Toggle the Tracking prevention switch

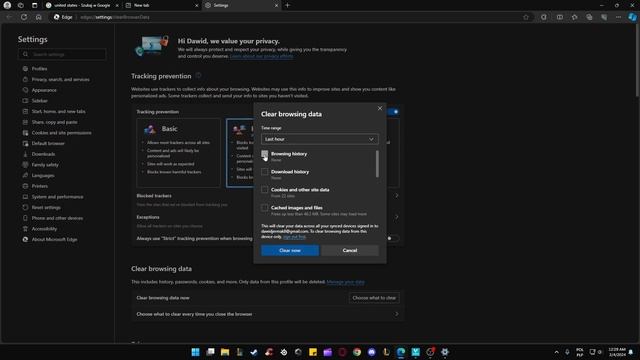click(393, 112)
